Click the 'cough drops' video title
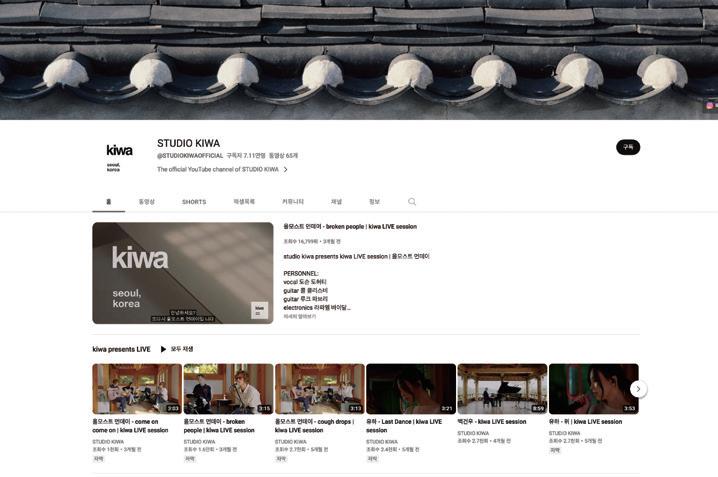The width and height of the screenshot is (718, 477). [315, 426]
